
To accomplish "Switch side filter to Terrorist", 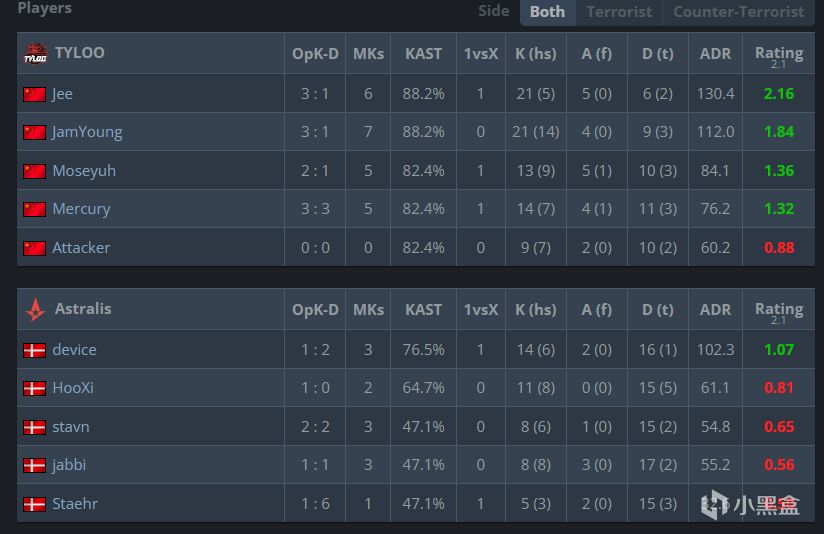I will point(619,12).
